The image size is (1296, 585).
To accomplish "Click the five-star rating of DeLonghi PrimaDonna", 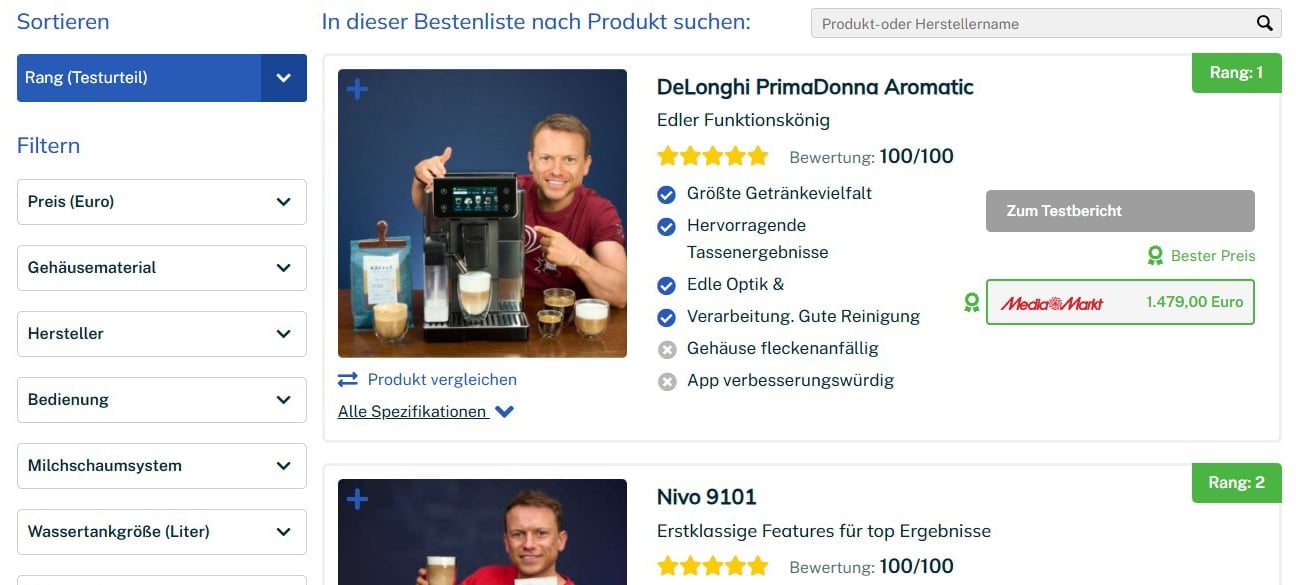I will (713, 156).
